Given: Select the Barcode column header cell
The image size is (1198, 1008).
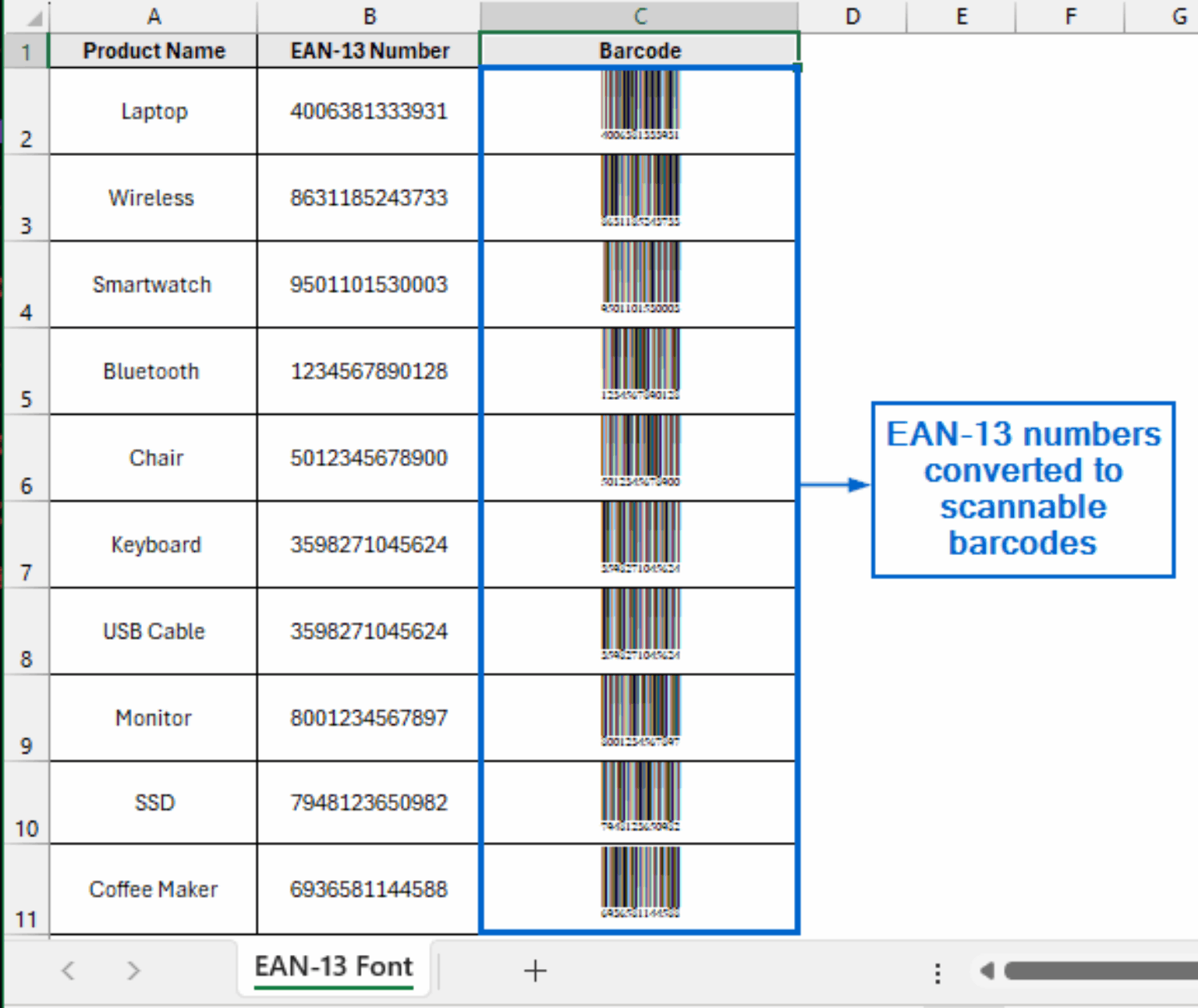Looking at the screenshot, I should click(x=640, y=50).
